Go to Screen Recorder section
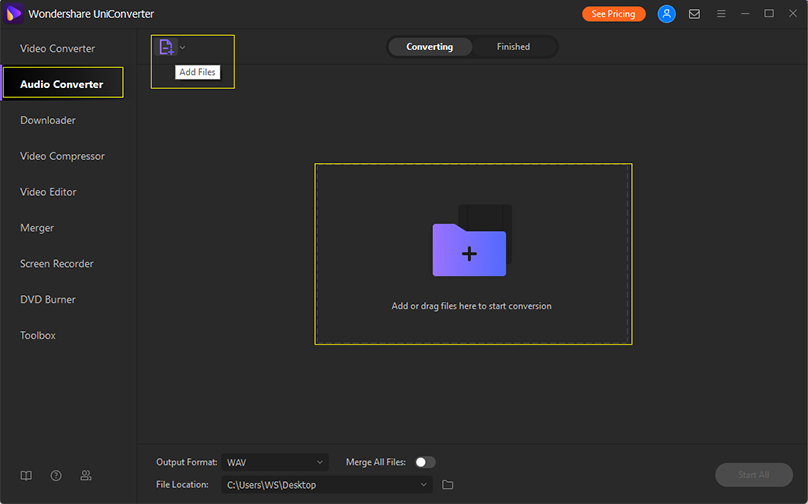Viewport: 808px width, 504px height. pos(57,264)
